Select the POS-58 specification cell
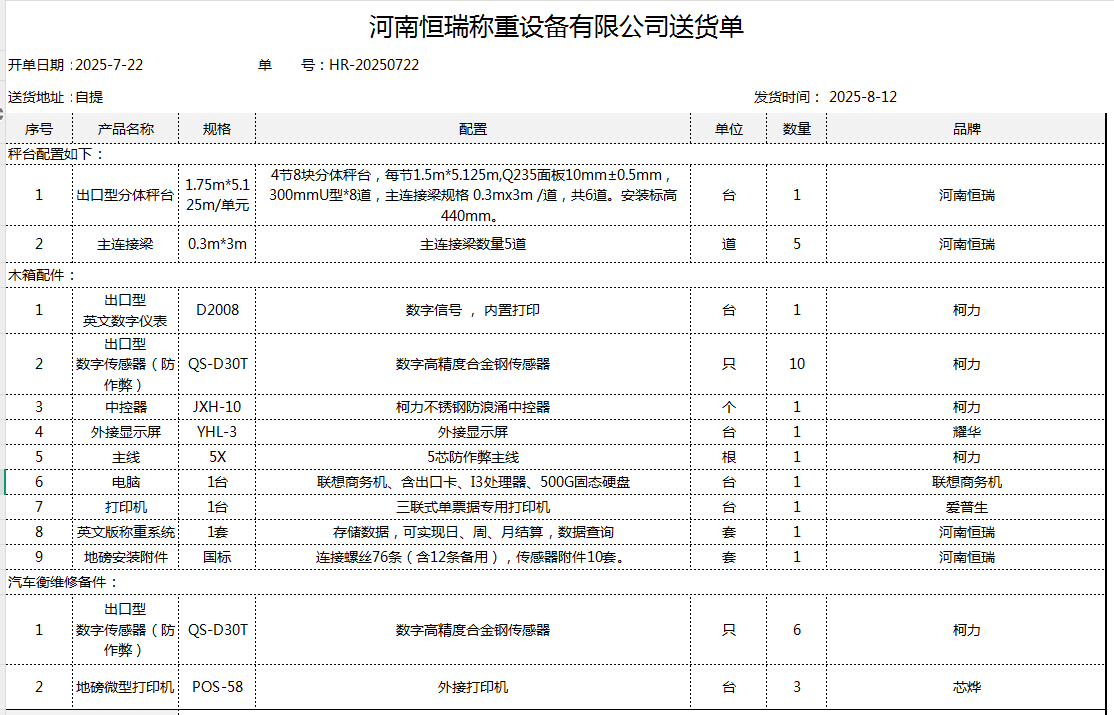 217,687
